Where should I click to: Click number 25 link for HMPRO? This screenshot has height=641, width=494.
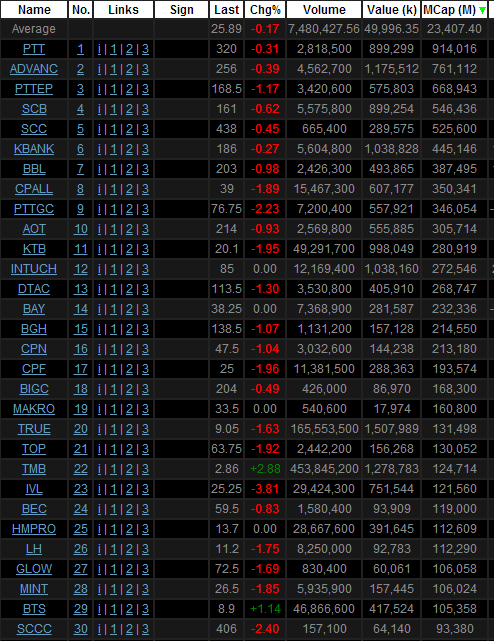pyautogui.click(x=81, y=529)
